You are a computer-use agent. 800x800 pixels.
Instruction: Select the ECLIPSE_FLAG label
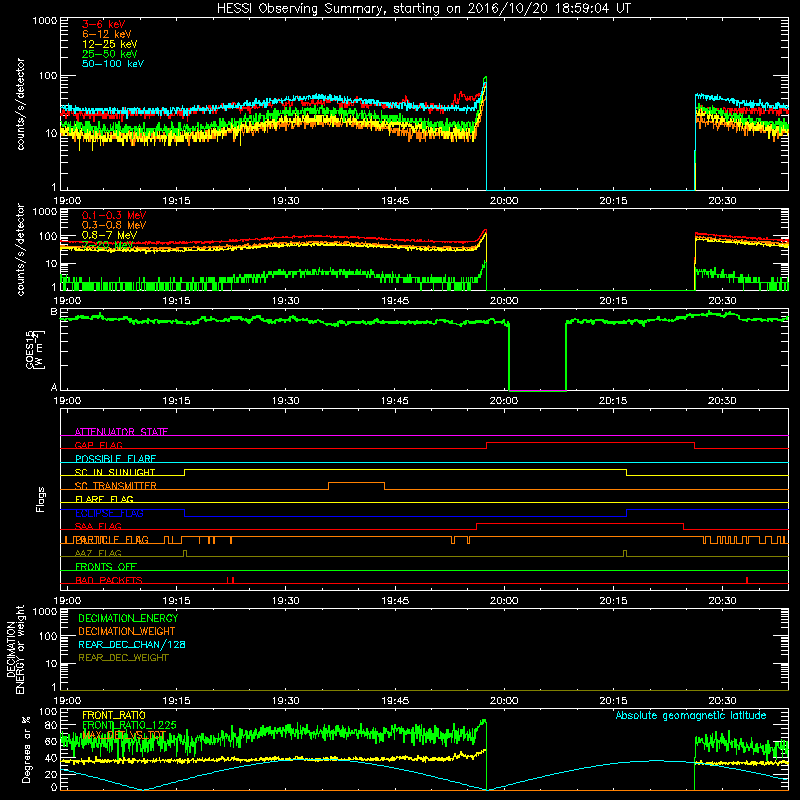tap(109, 513)
